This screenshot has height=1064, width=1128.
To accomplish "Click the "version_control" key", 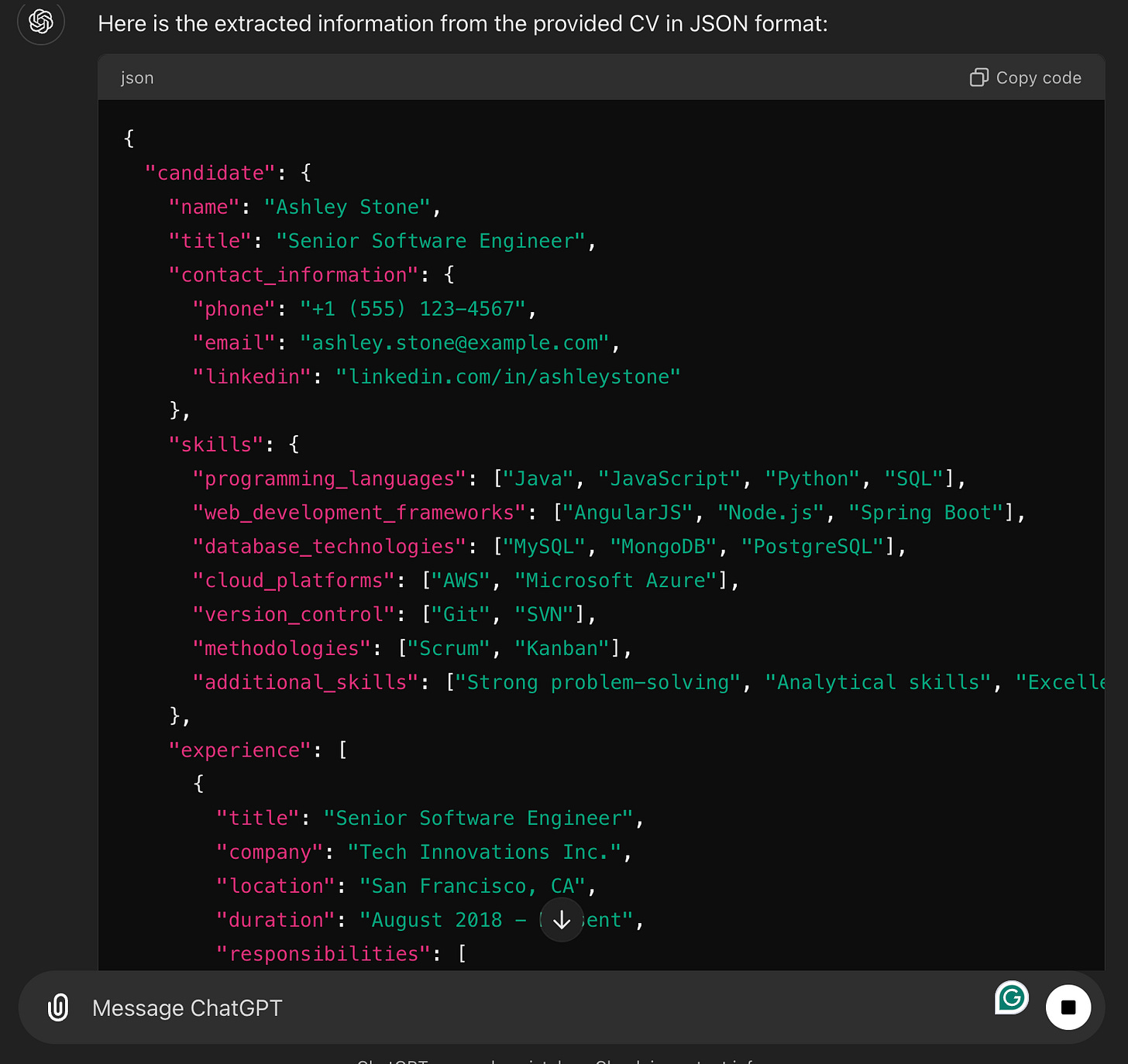I will click(x=294, y=614).
